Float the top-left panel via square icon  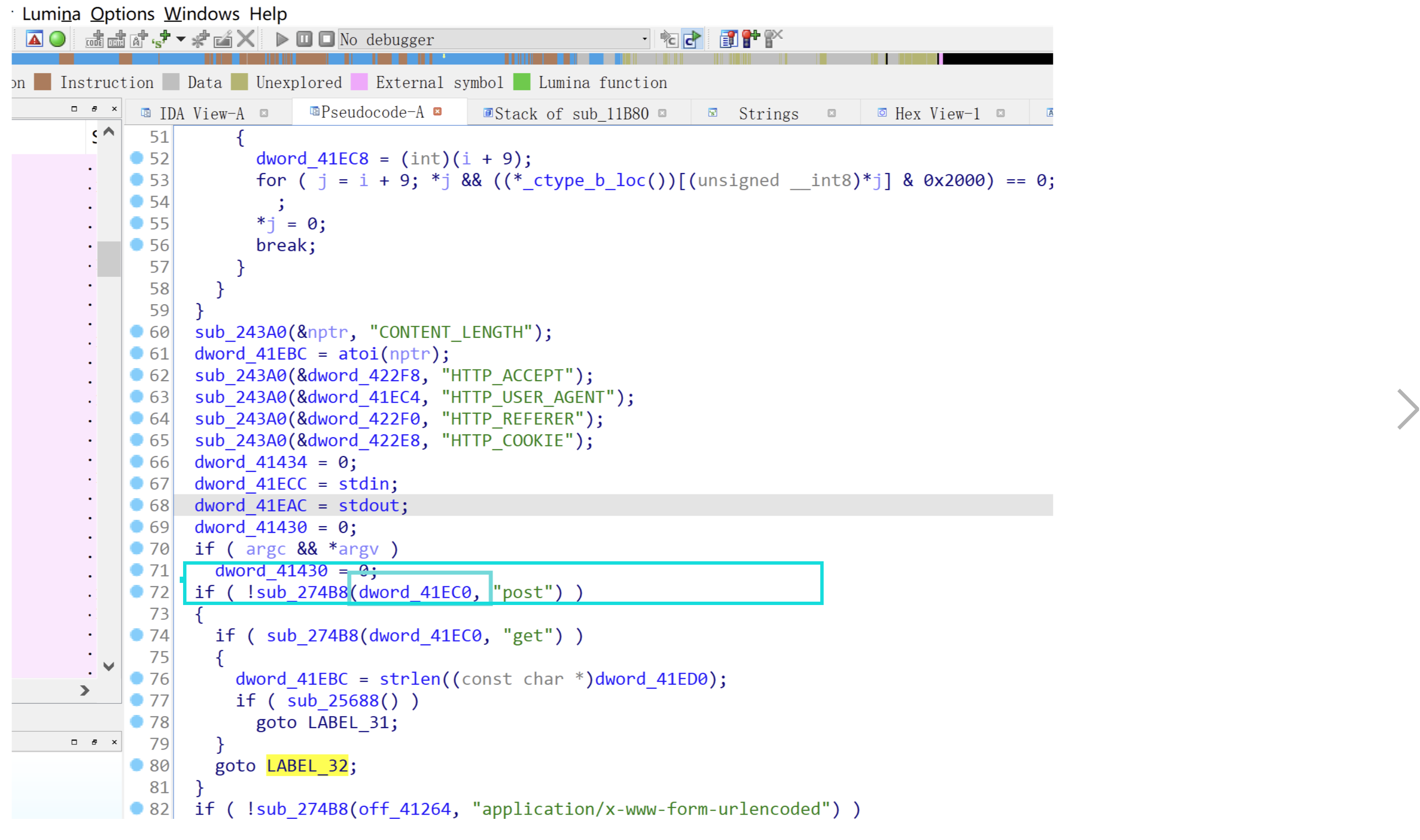[x=74, y=109]
